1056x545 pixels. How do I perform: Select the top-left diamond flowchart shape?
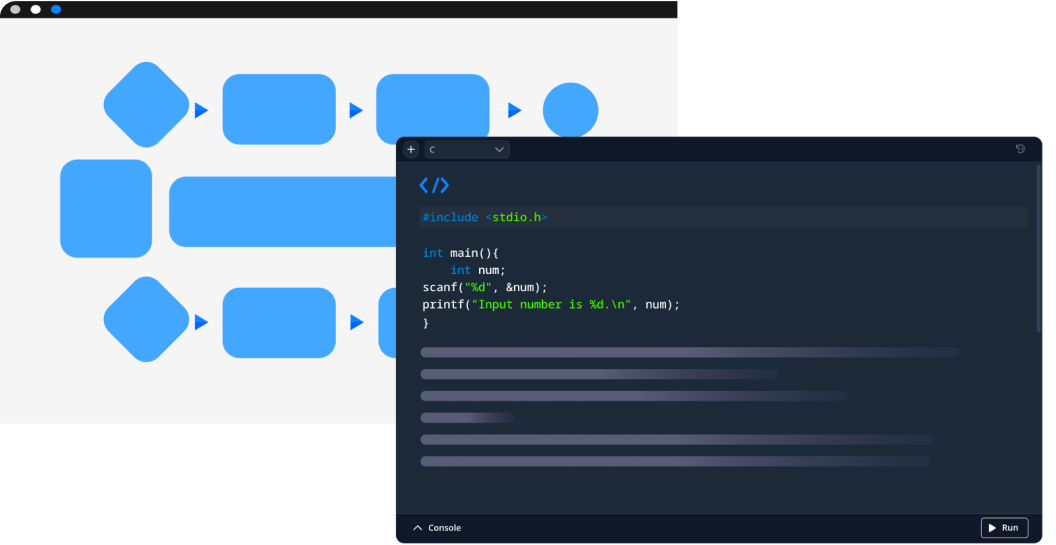[146, 105]
